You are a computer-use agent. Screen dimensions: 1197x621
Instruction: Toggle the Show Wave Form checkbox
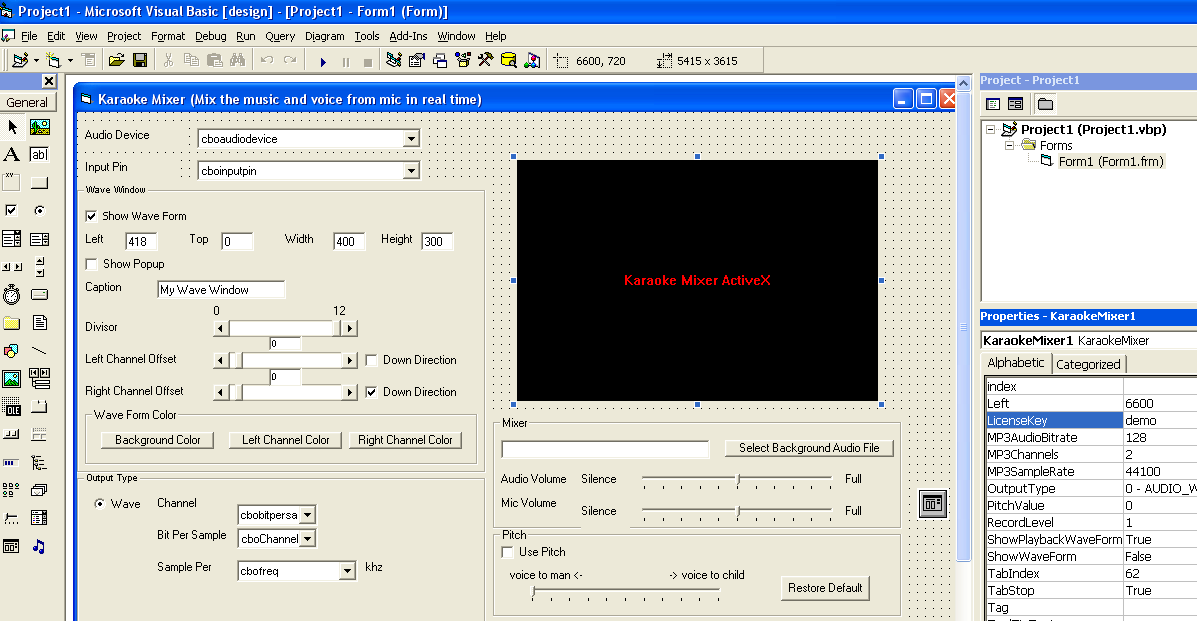point(92,216)
